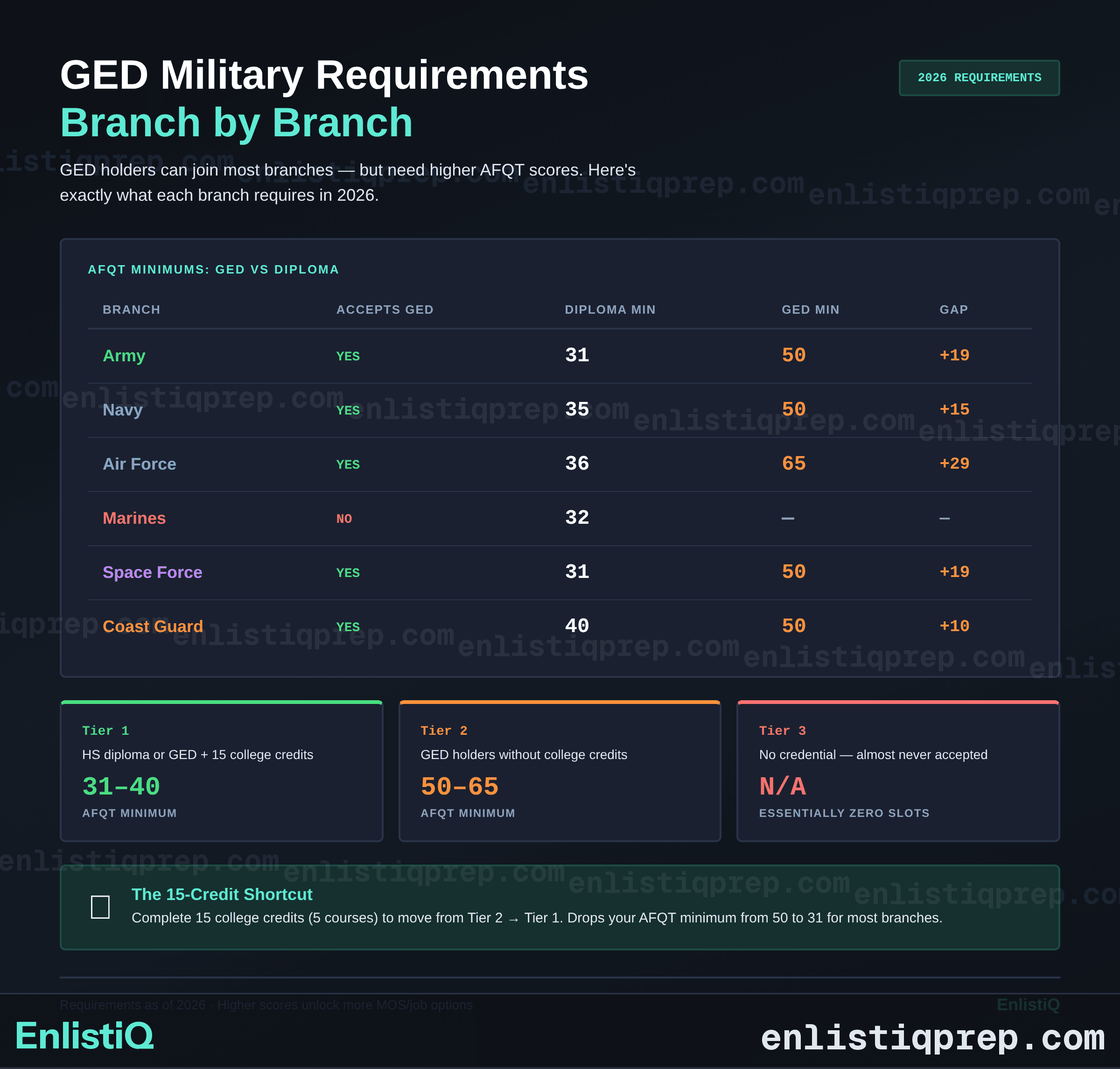Open the large enlistiqprep.com footer link
Image resolution: width=1120 pixels, height=1069 pixels.
point(932,1037)
